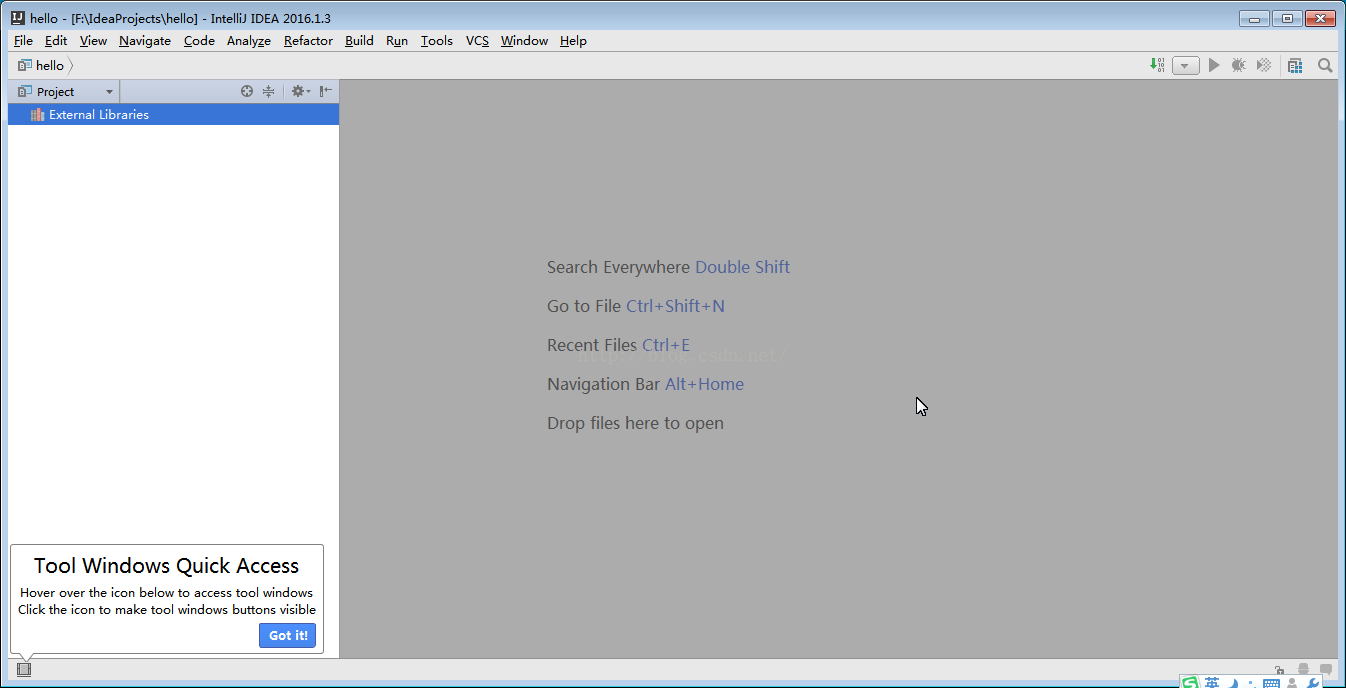Image resolution: width=1346 pixels, height=688 pixels.
Task: Open the Tools menu
Action: tap(437, 41)
